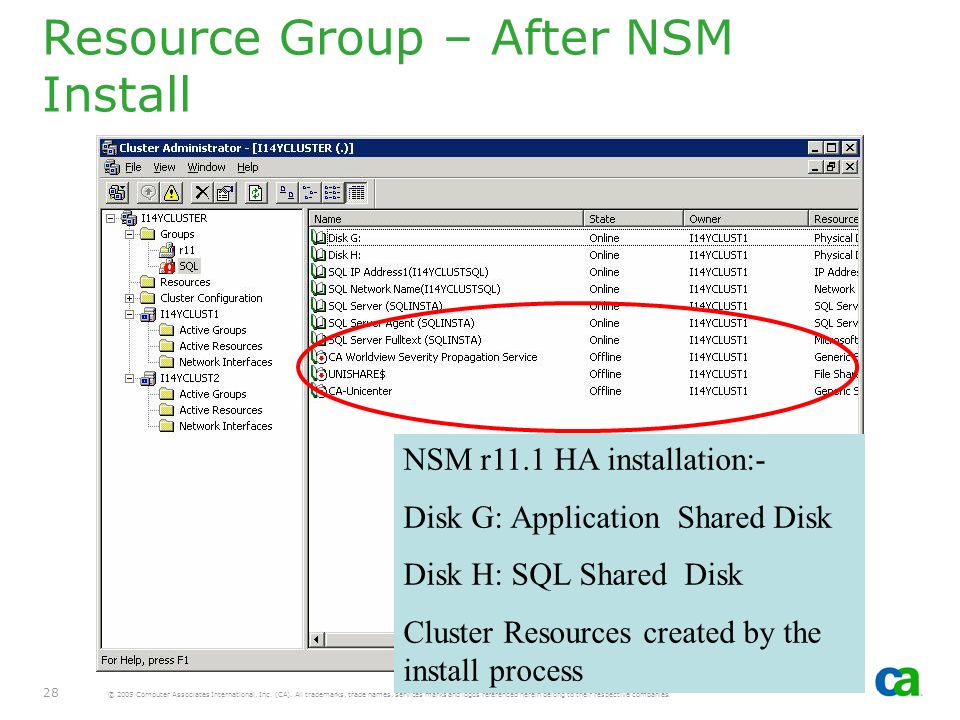This screenshot has width=960, height=720.
Task: Click the Disk G: resource icon
Action: tap(318, 238)
